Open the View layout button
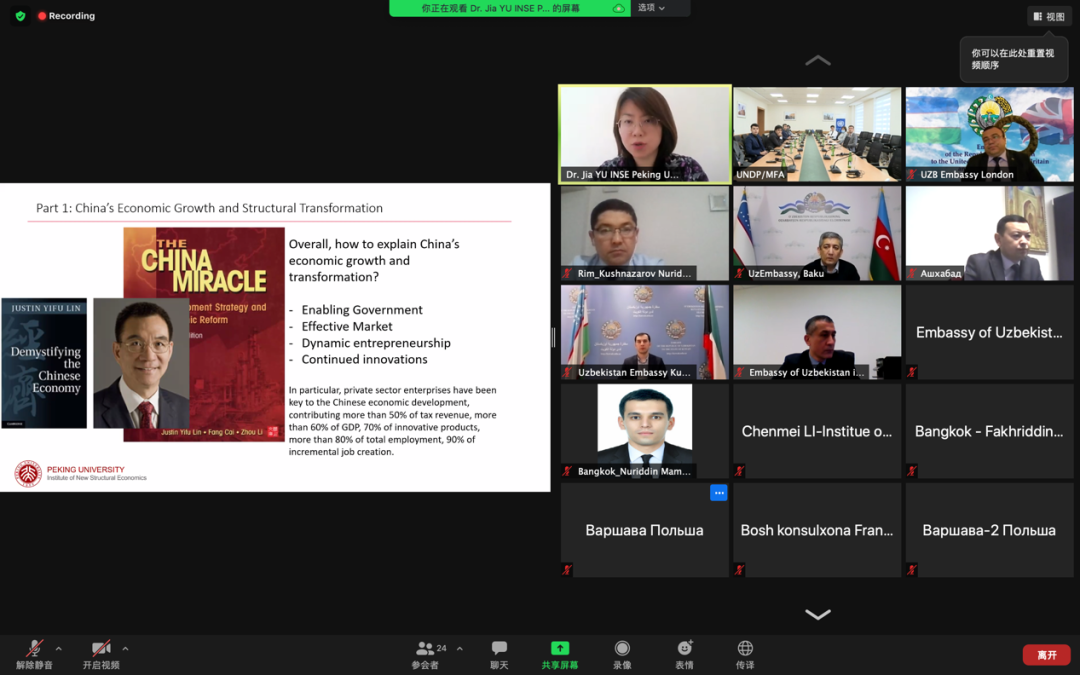Viewport: 1080px width, 675px height. click(x=1049, y=16)
